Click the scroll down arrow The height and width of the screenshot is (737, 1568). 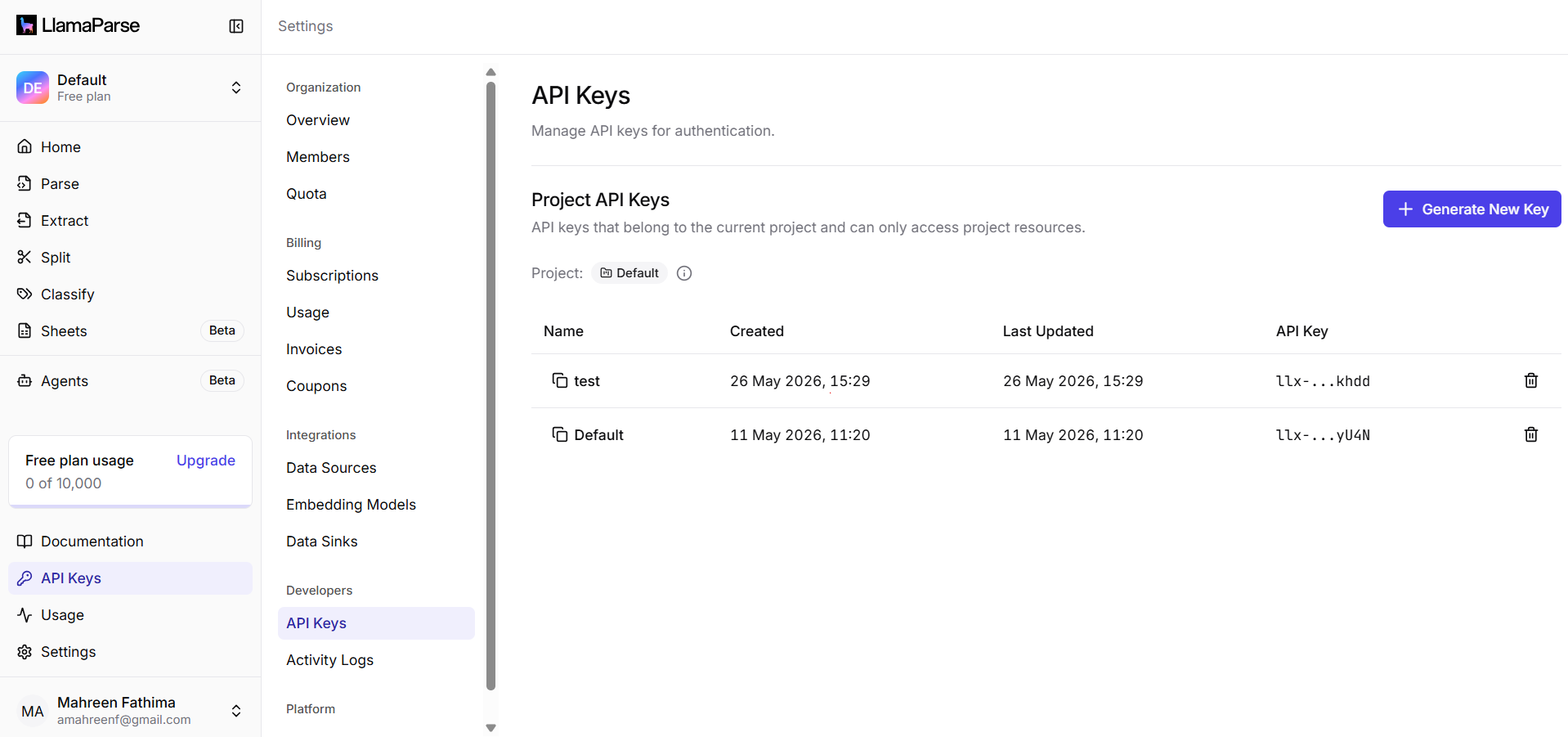pyautogui.click(x=491, y=727)
